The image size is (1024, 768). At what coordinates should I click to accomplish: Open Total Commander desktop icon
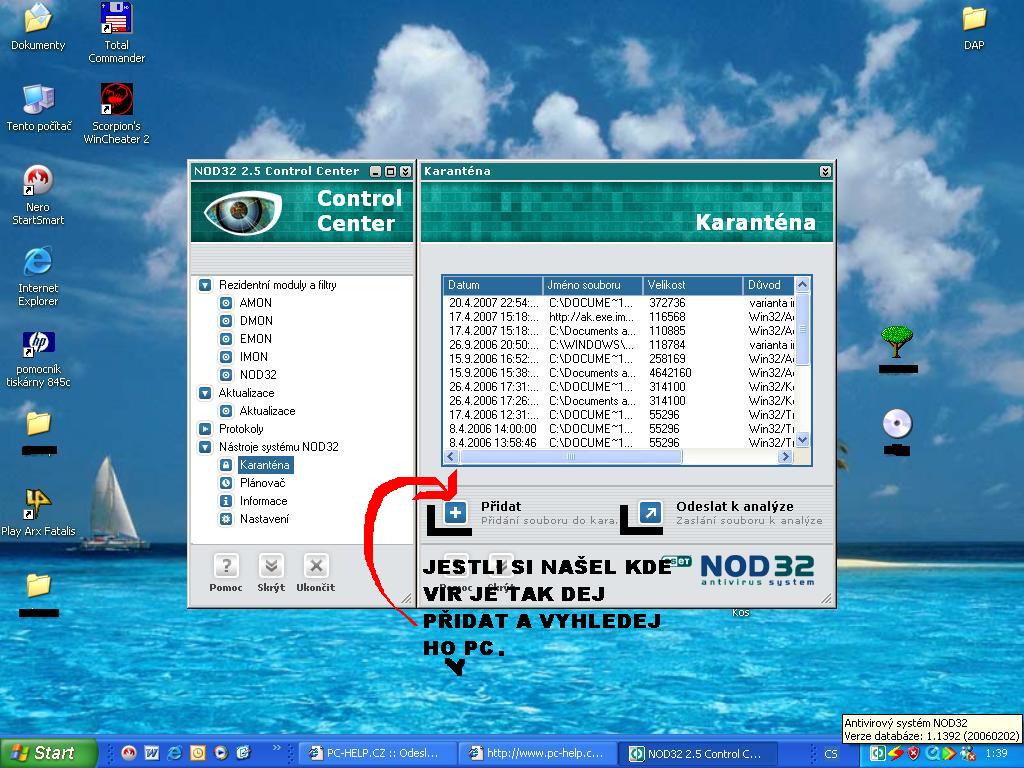(116, 20)
